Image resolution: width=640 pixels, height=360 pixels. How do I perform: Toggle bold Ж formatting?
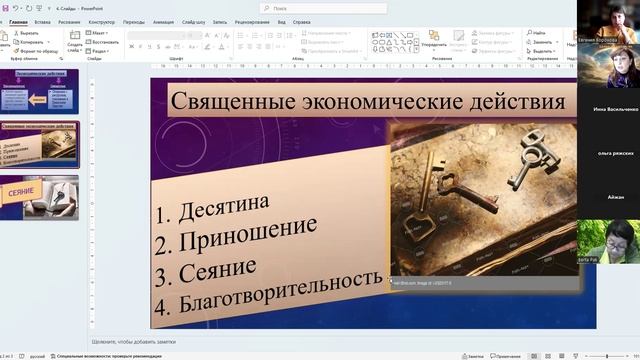coord(131,47)
